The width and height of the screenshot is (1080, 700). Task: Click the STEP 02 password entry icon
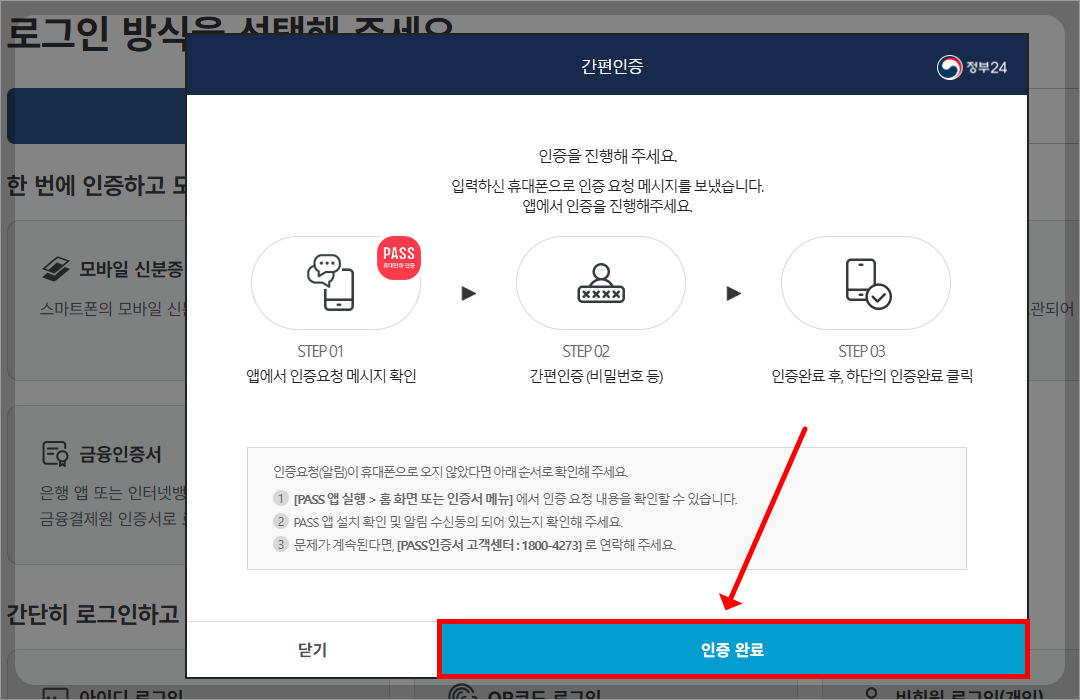tap(600, 283)
